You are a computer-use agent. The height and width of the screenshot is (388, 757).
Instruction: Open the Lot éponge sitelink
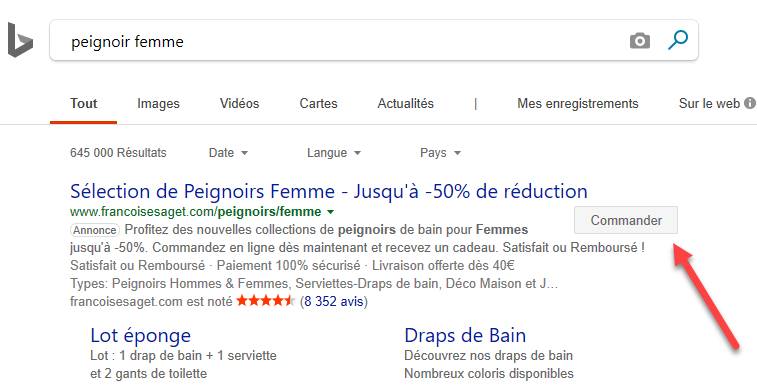point(140,335)
